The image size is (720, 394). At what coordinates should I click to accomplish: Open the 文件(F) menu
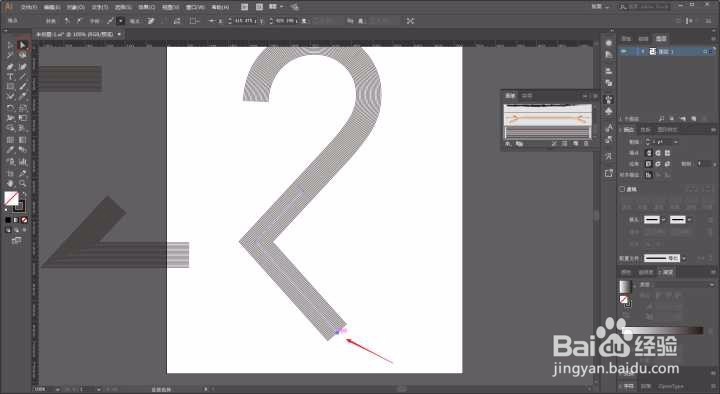29,7
